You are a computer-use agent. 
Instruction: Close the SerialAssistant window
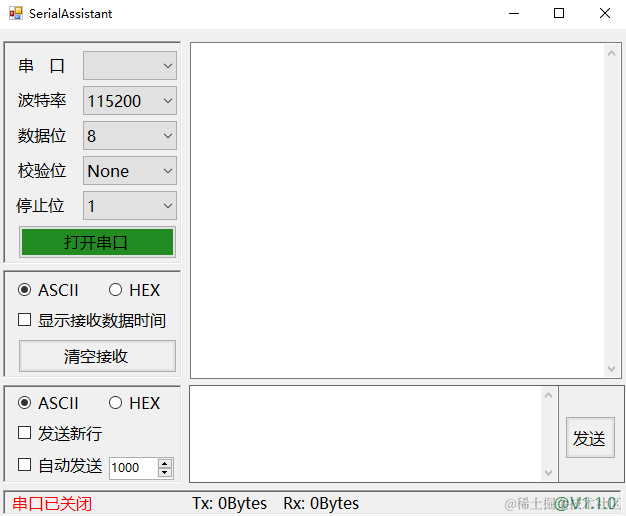604,14
